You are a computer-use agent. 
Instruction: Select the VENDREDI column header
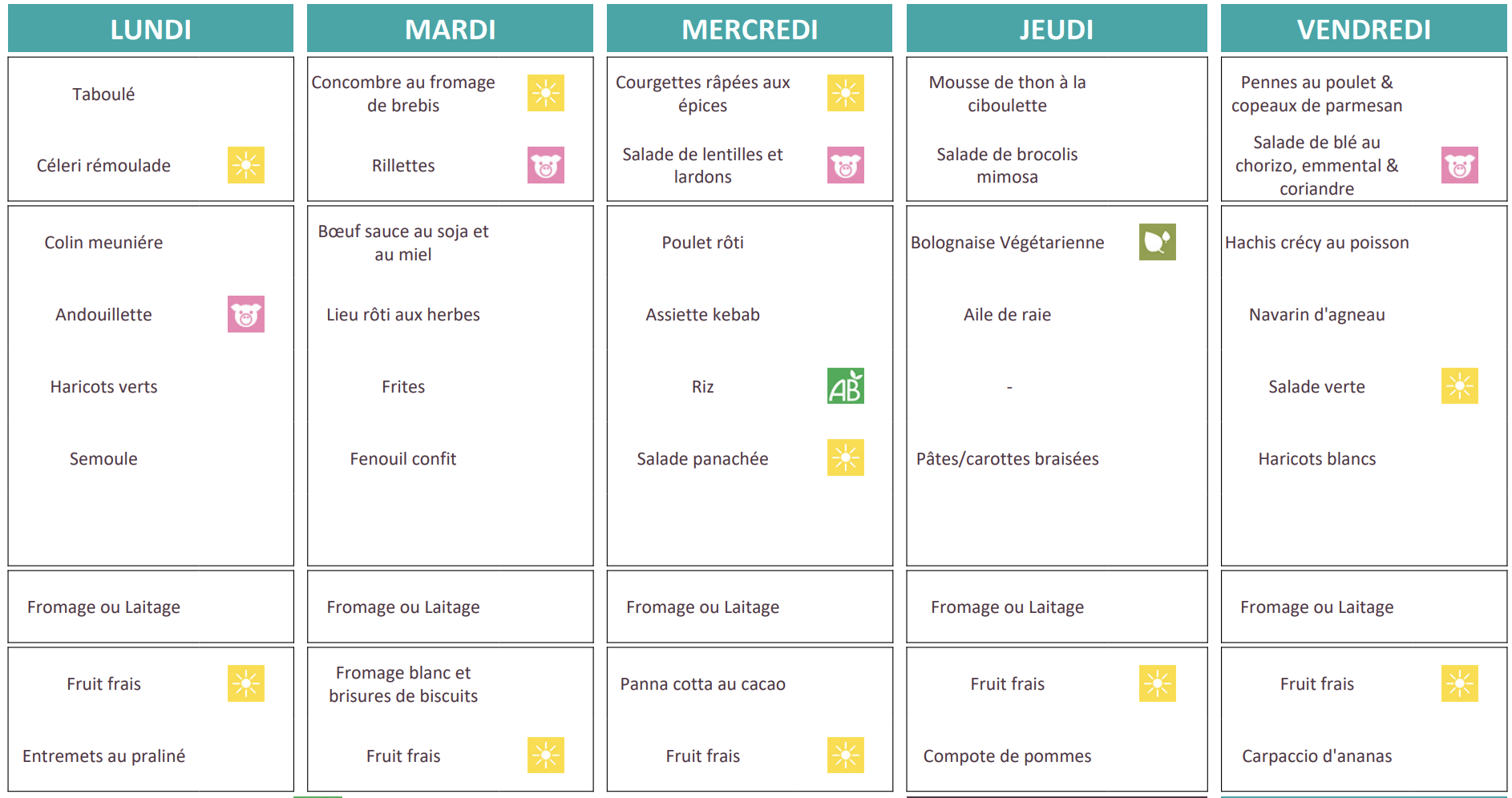[1364, 29]
